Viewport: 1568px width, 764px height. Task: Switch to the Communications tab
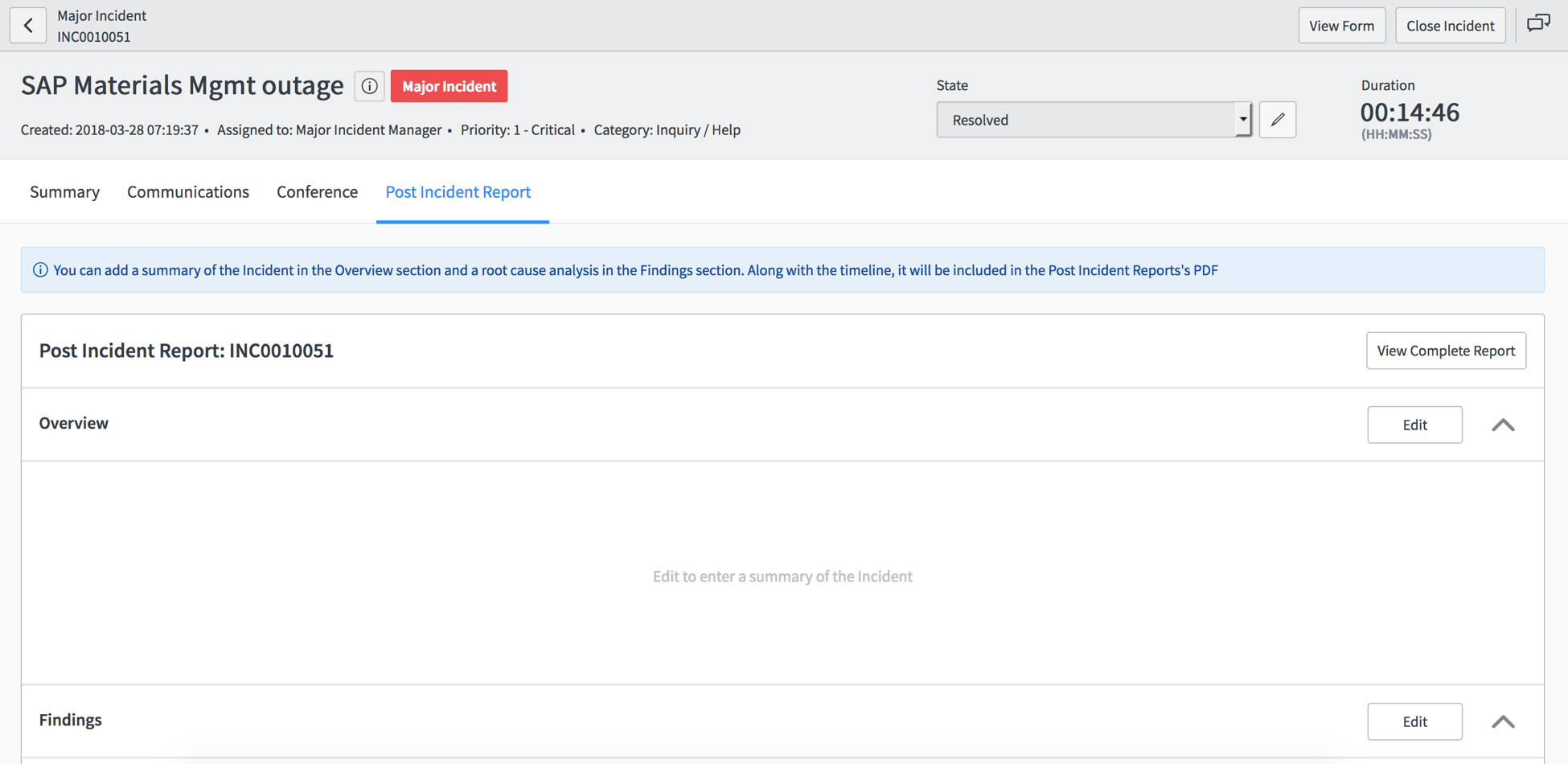coord(188,191)
